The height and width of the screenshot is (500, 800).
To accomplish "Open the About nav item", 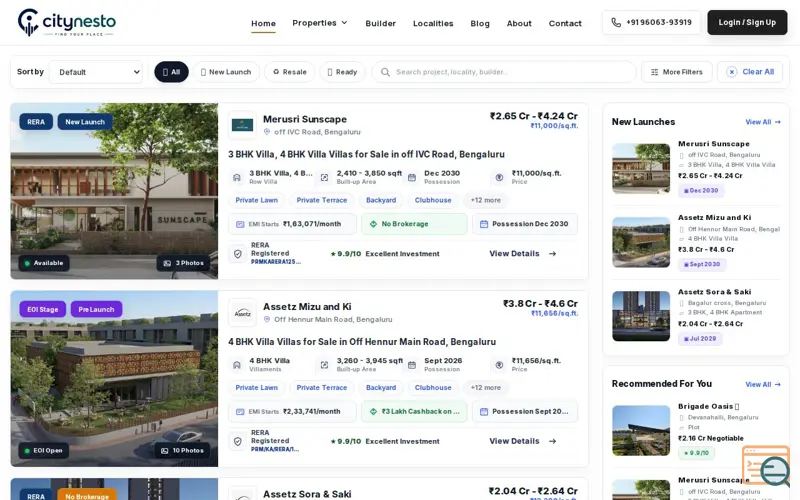I will point(519,23).
